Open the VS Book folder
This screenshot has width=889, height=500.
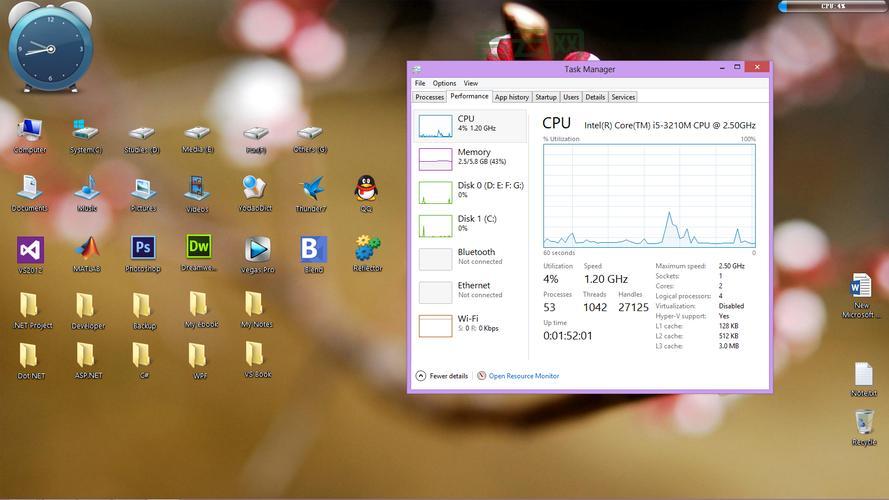(x=257, y=360)
